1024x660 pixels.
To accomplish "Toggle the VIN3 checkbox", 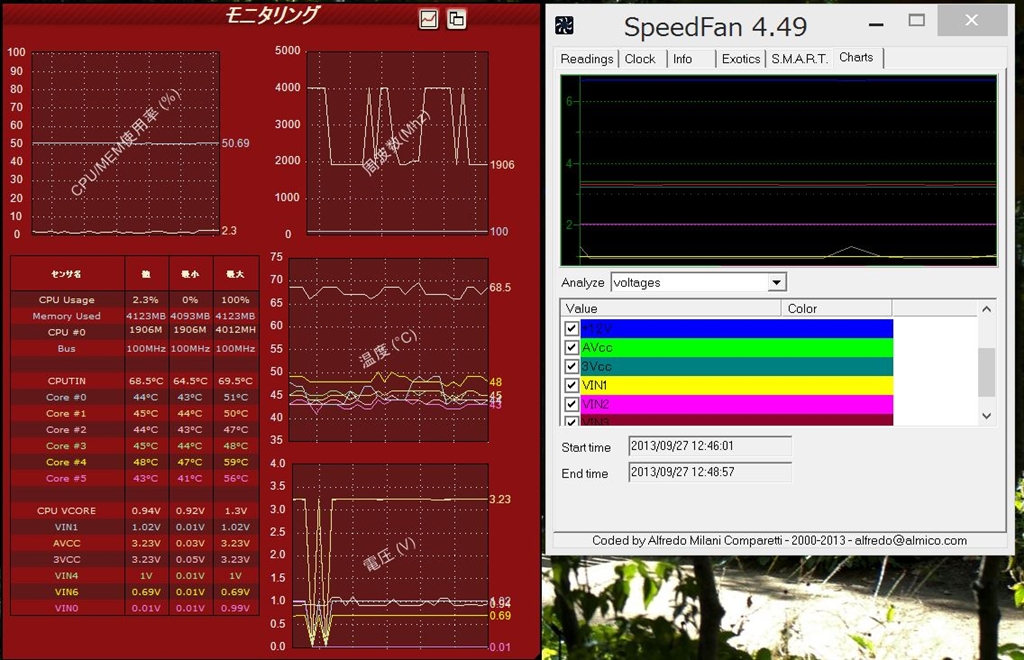I will pos(571,421).
